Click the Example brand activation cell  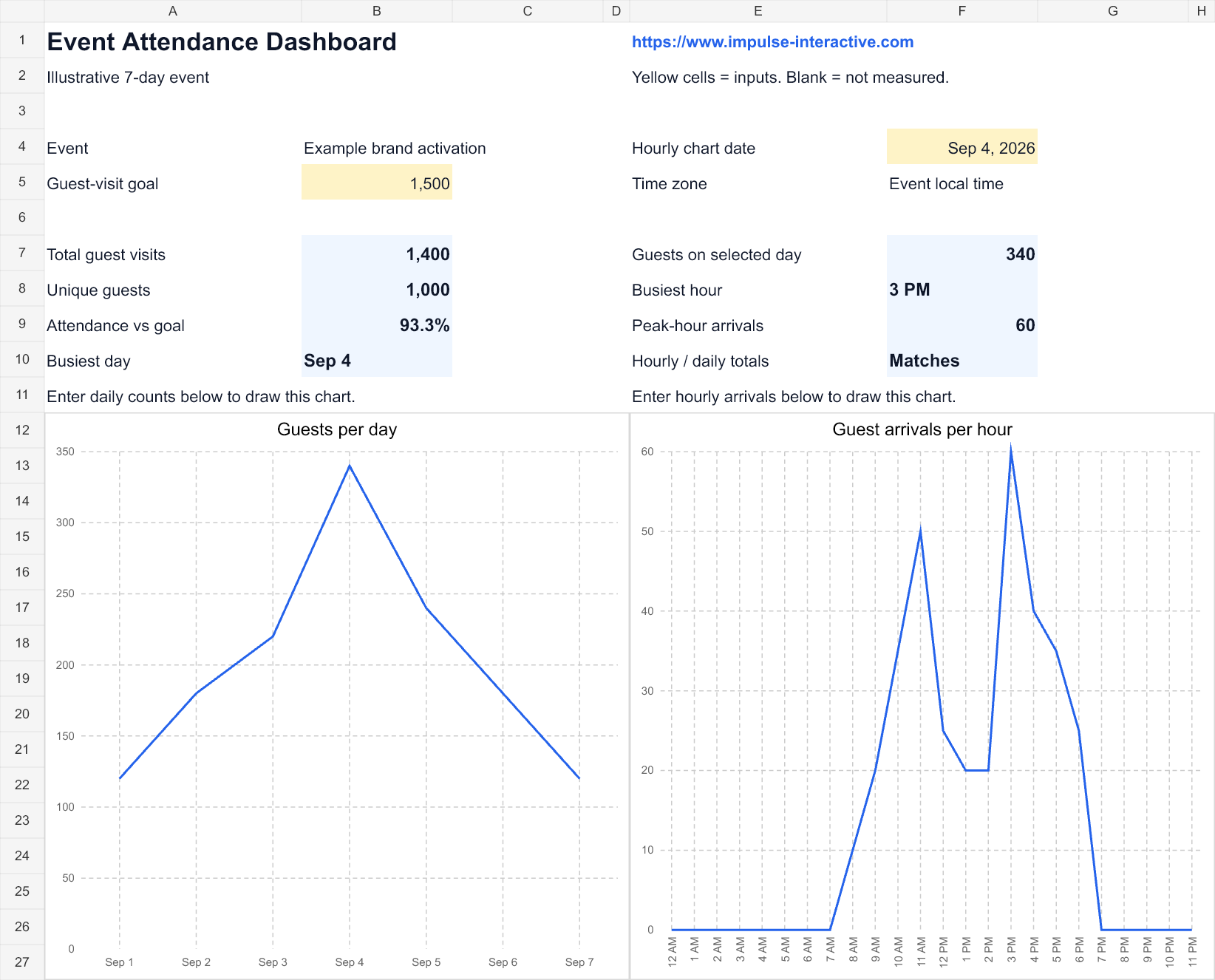pos(395,148)
